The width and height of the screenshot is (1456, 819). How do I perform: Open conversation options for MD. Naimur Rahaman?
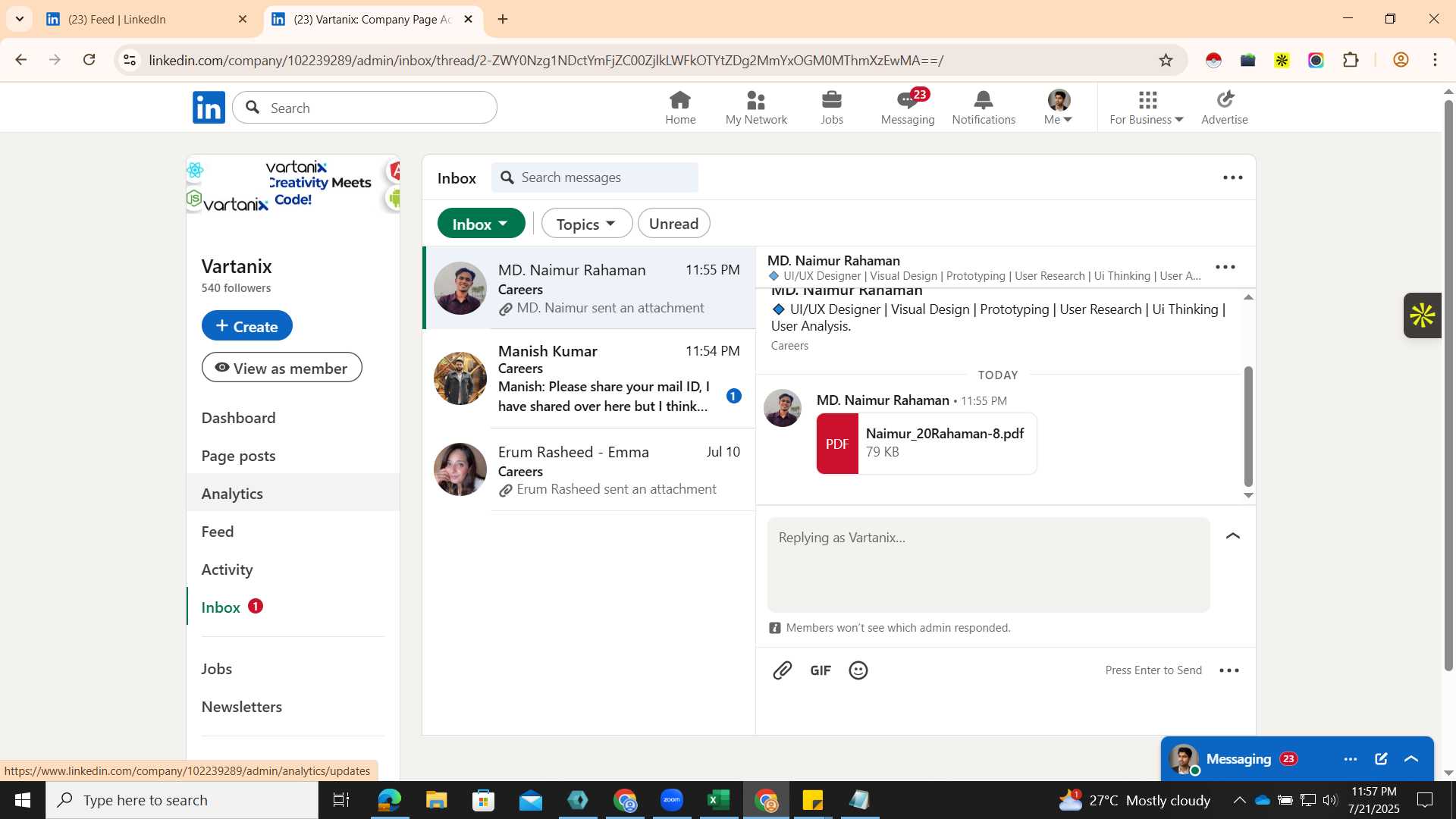click(1225, 267)
